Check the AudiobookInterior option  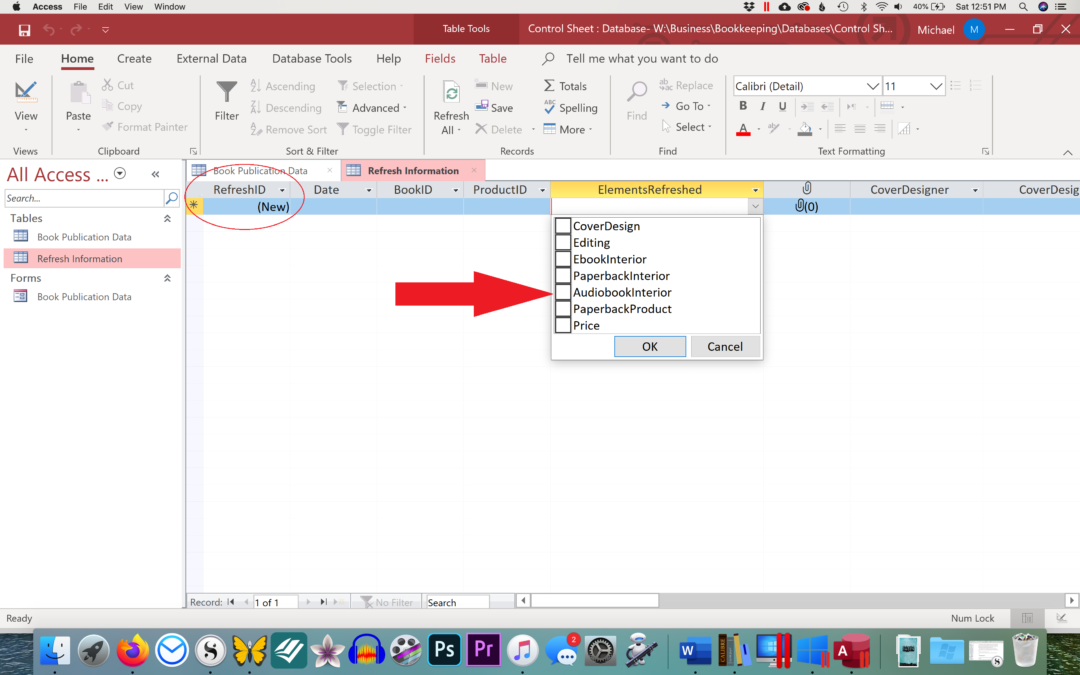click(x=563, y=292)
